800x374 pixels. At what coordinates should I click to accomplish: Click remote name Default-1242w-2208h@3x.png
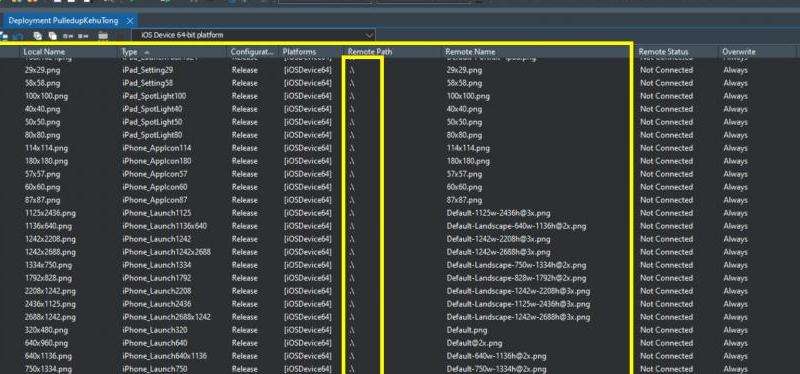tap(498, 239)
